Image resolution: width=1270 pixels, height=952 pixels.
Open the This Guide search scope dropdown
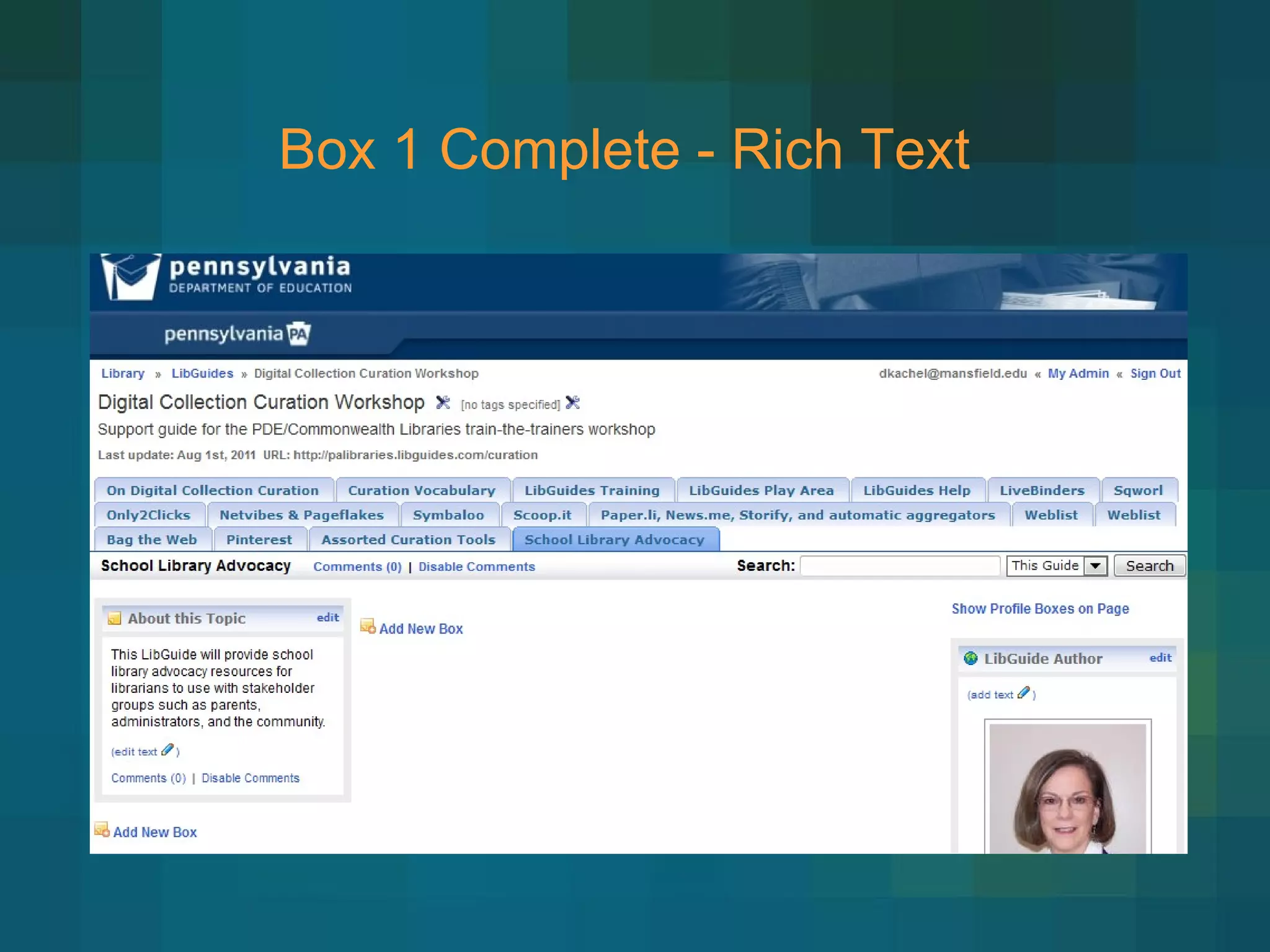(x=1057, y=566)
